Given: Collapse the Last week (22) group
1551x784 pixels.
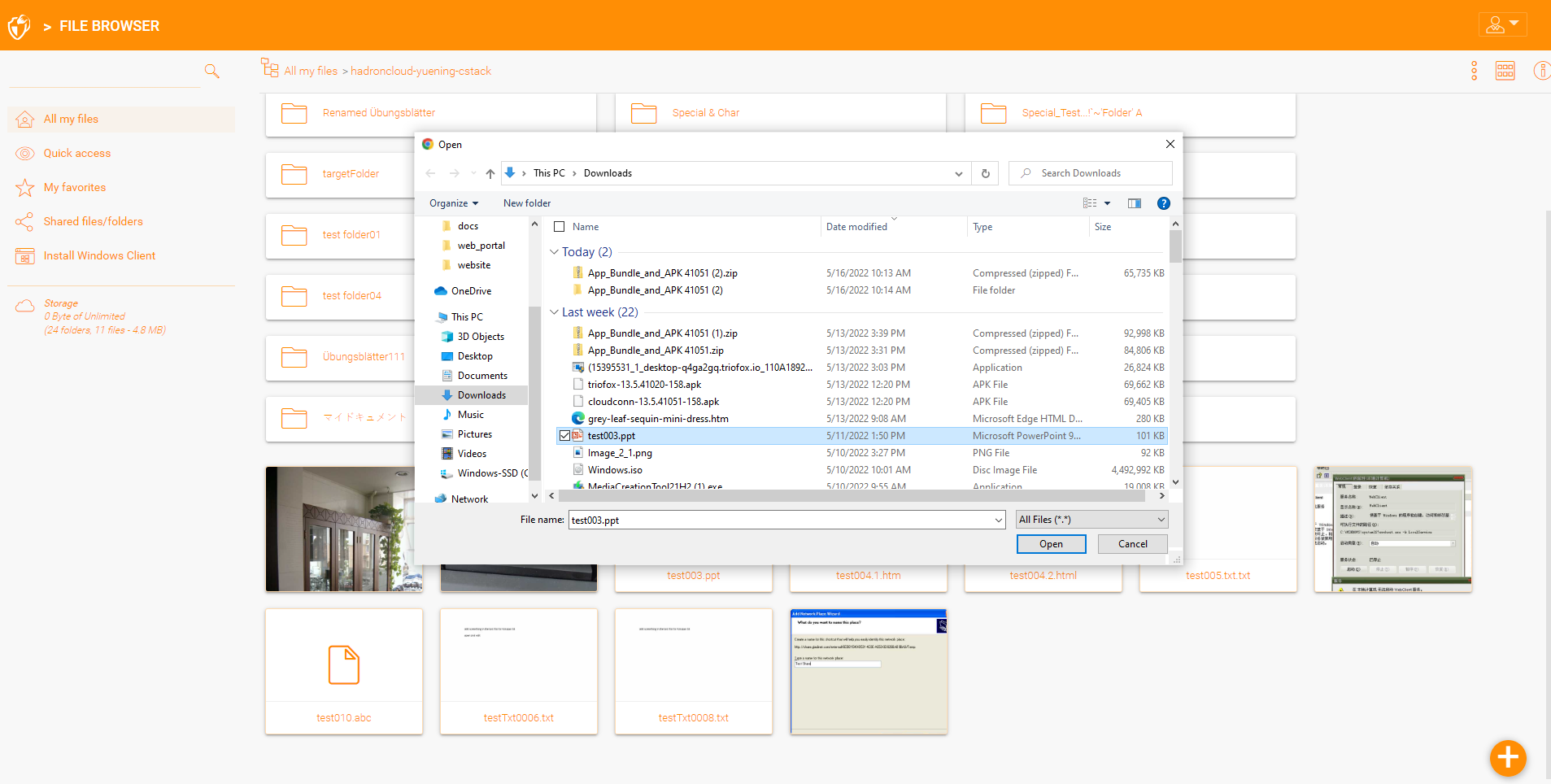Looking at the screenshot, I should coord(554,312).
